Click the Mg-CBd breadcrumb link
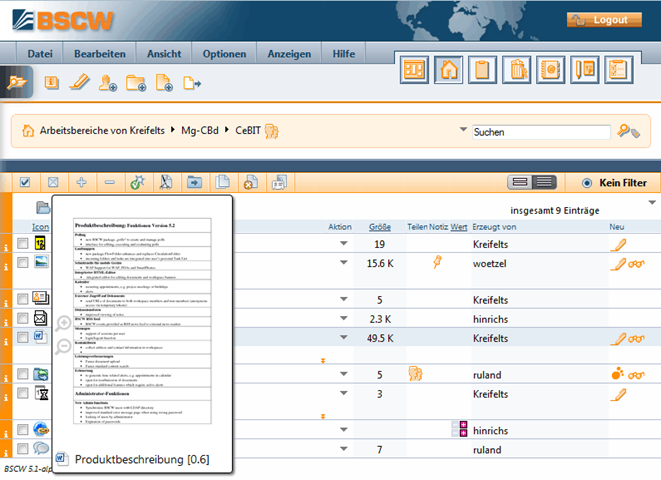This screenshot has height=480, width=661. (200, 131)
